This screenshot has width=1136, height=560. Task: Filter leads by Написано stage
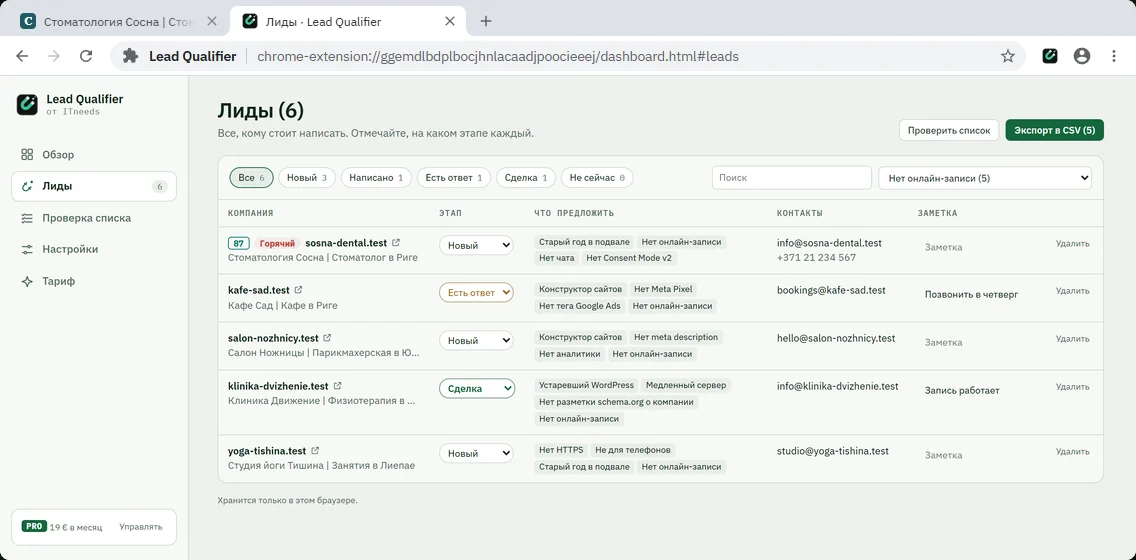tap(376, 177)
